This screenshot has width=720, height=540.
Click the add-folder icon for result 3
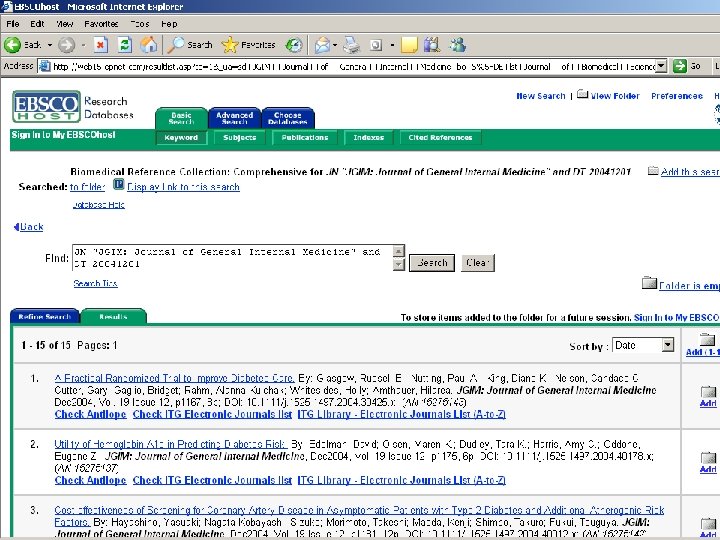[x=708, y=524]
